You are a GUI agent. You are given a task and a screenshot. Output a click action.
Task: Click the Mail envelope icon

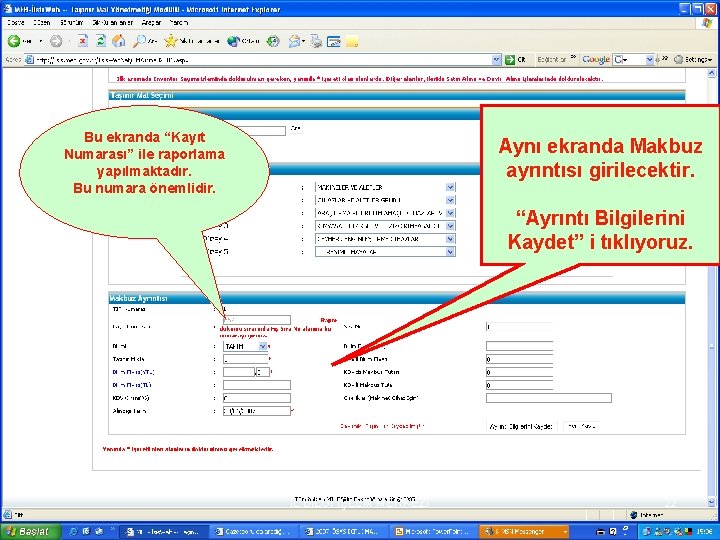pos(294,41)
